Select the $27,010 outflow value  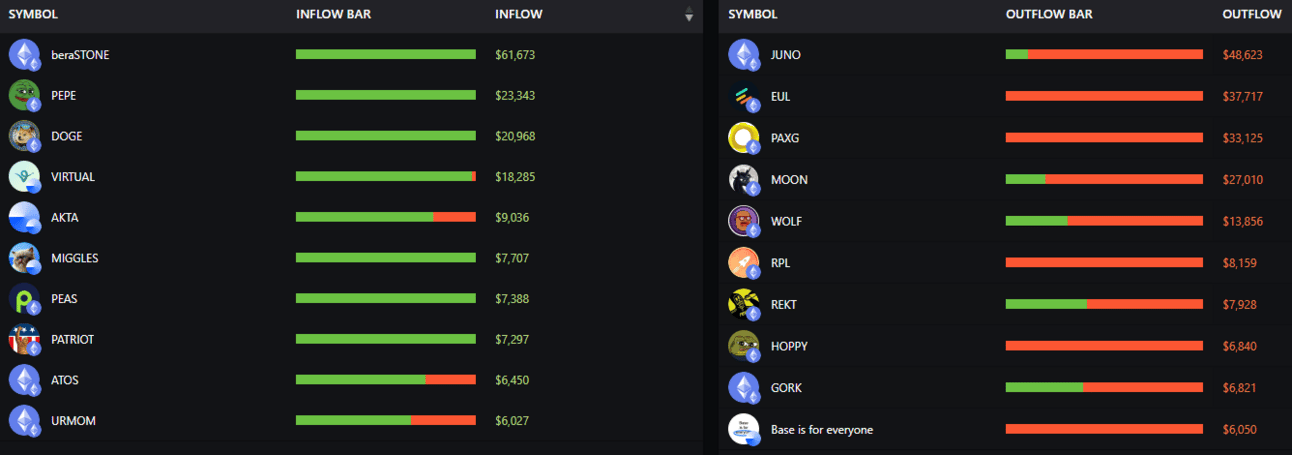1243,180
